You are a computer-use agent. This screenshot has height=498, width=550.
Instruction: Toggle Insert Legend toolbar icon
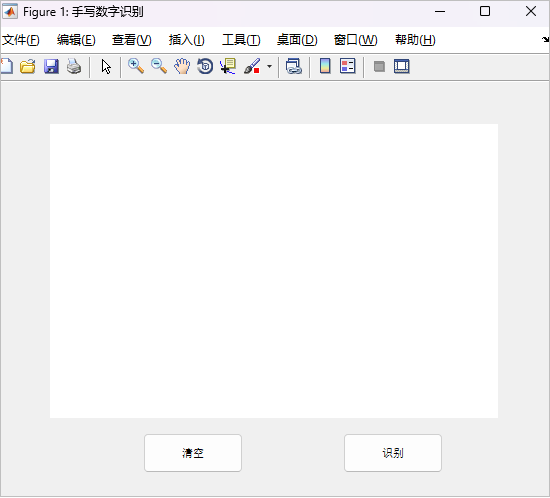click(x=348, y=66)
